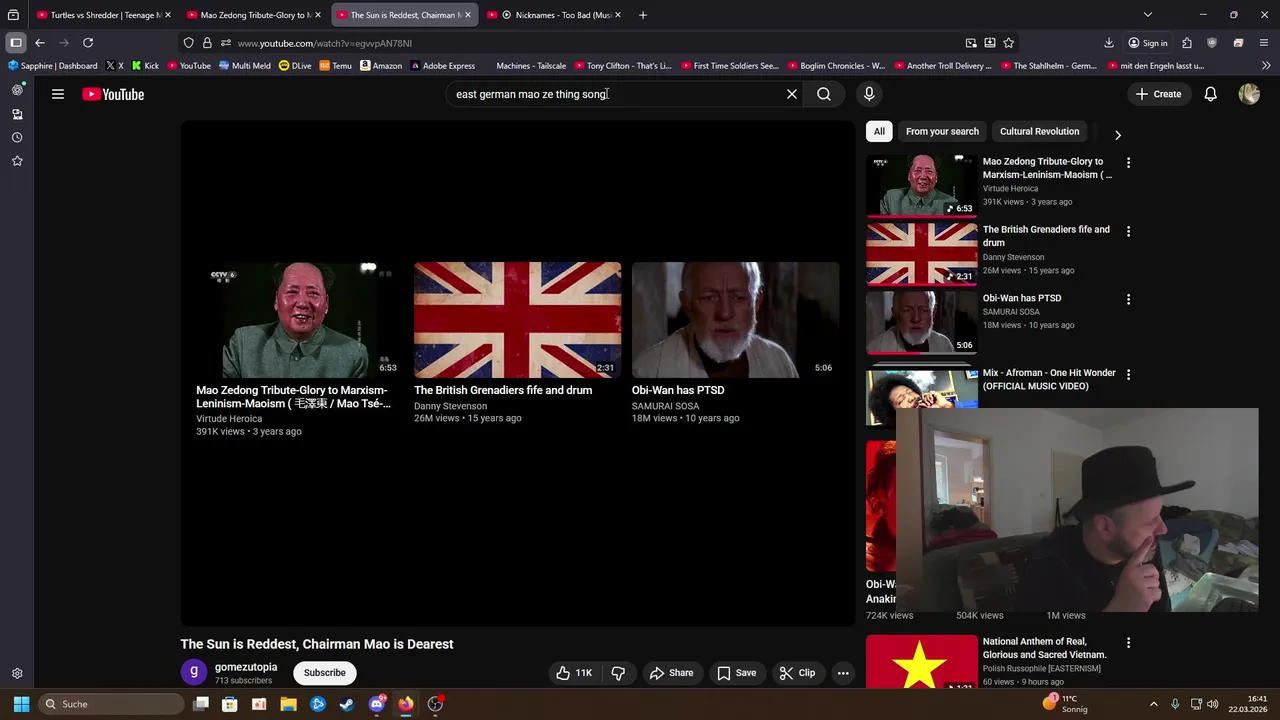The height and width of the screenshot is (720, 1280).
Task: Open the Multi Meld bookmark
Action: pyautogui.click(x=244, y=66)
